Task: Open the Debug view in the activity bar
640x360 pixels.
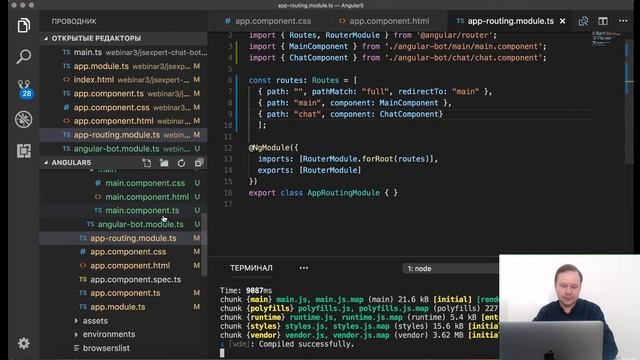Action: coord(24,120)
